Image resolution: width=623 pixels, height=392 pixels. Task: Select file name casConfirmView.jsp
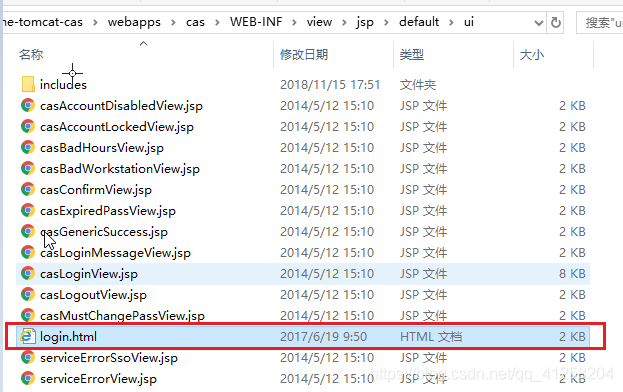pyautogui.click(x=96, y=190)
